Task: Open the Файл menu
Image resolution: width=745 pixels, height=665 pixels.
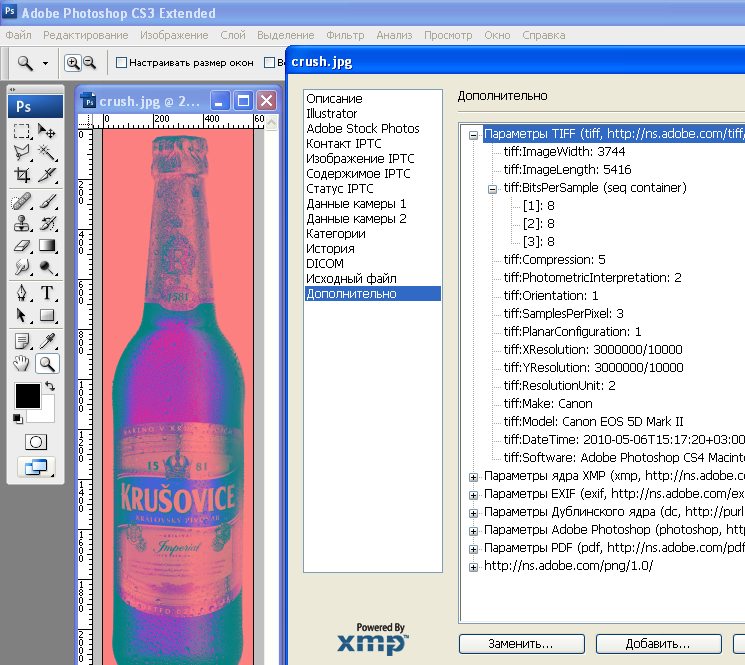Action: pos(19,35)
